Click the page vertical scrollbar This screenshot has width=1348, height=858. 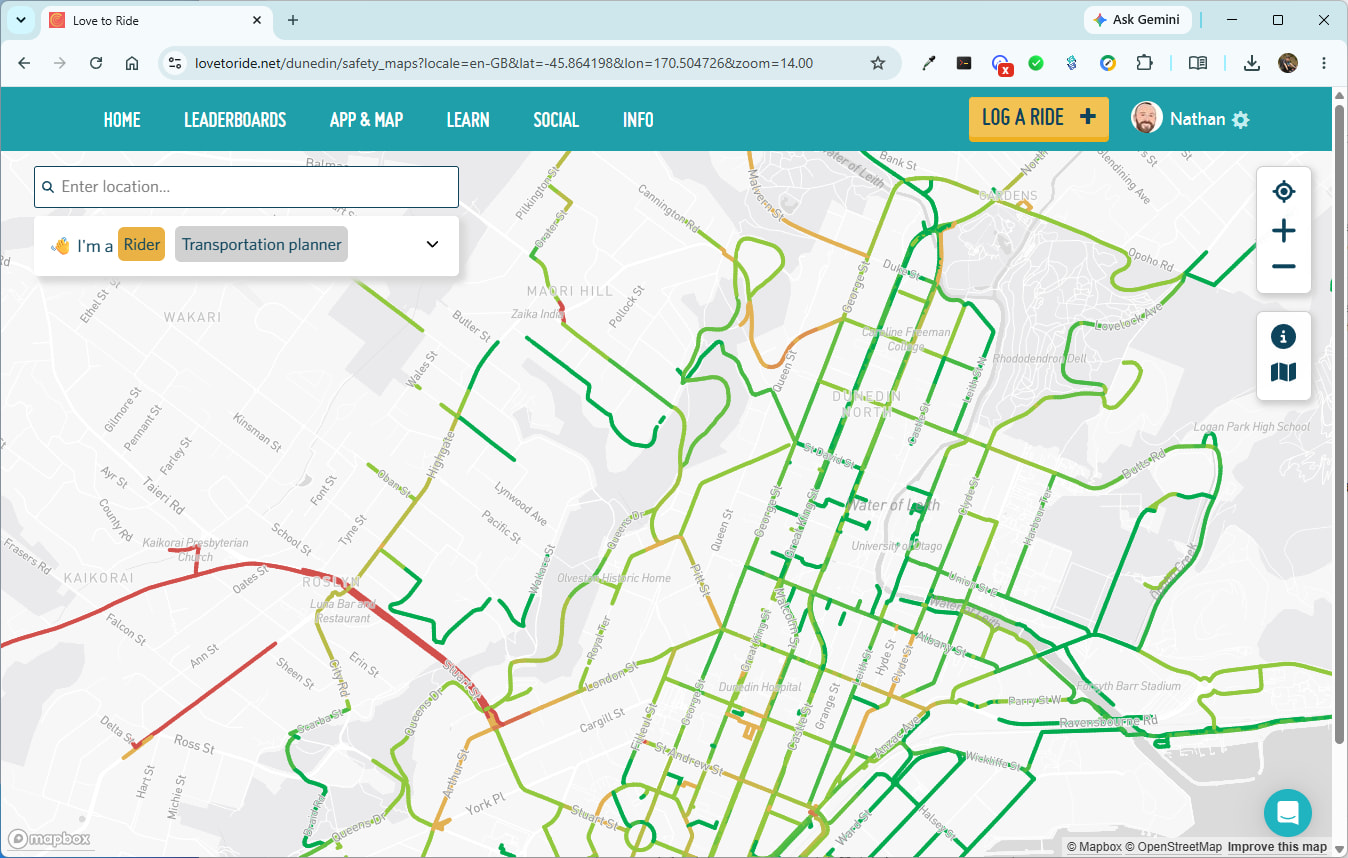coord(1340,420)
